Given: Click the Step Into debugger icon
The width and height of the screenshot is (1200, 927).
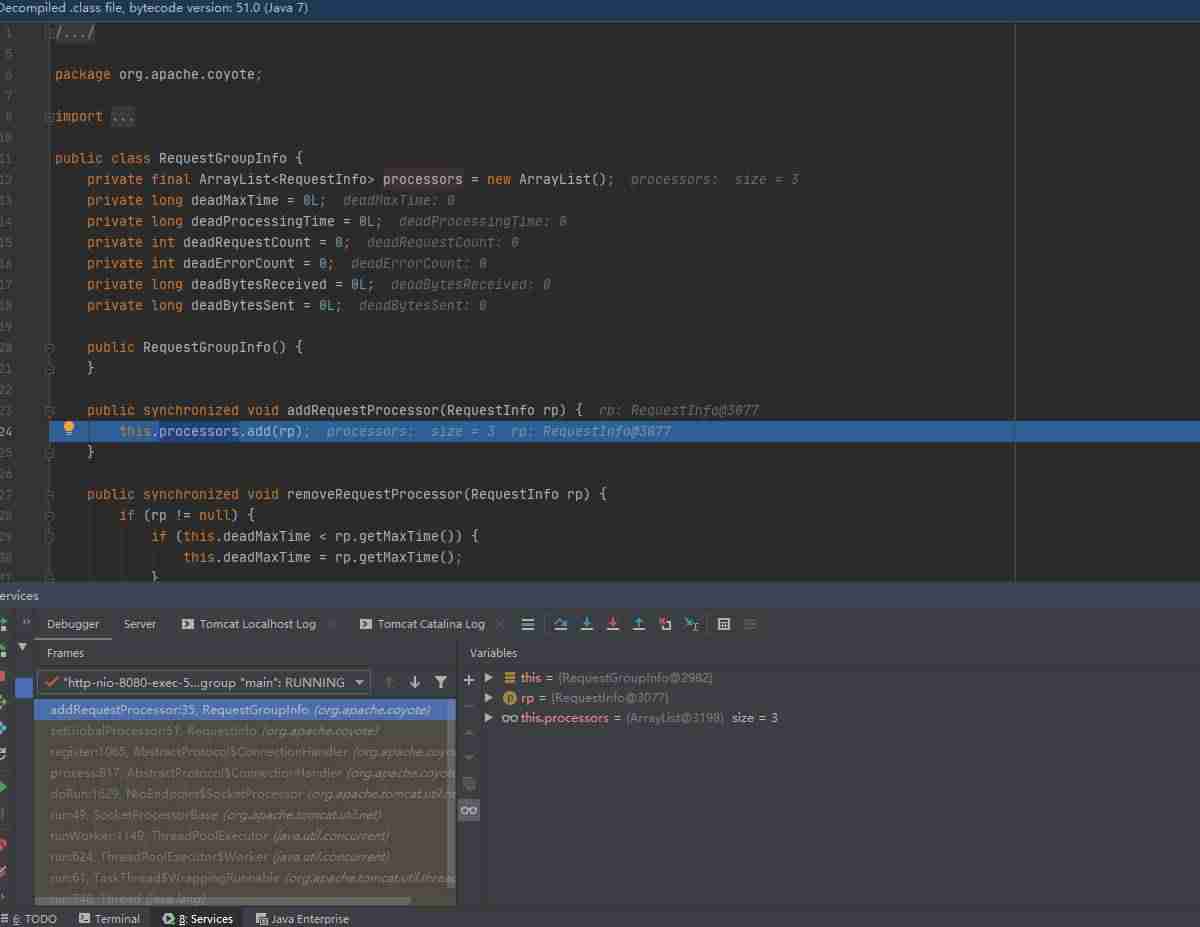Looking at the screenshot, I should 587,624.
